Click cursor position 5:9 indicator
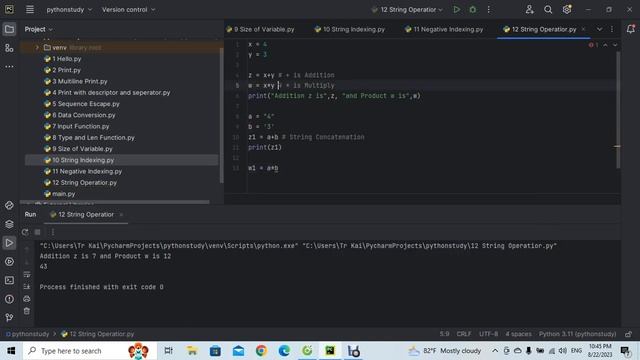Image resolution: width=640 pixels, height=360 pixels. [444, 334]
